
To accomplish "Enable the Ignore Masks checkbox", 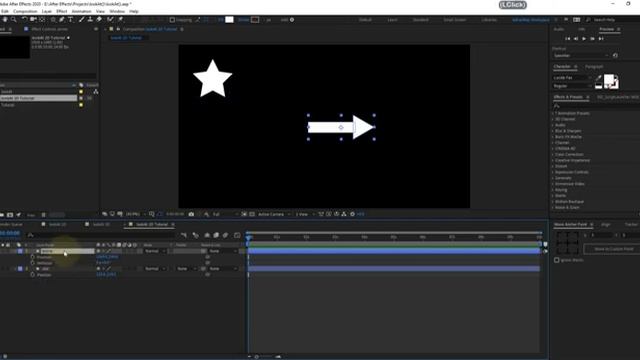I will (x=557, y=260).
